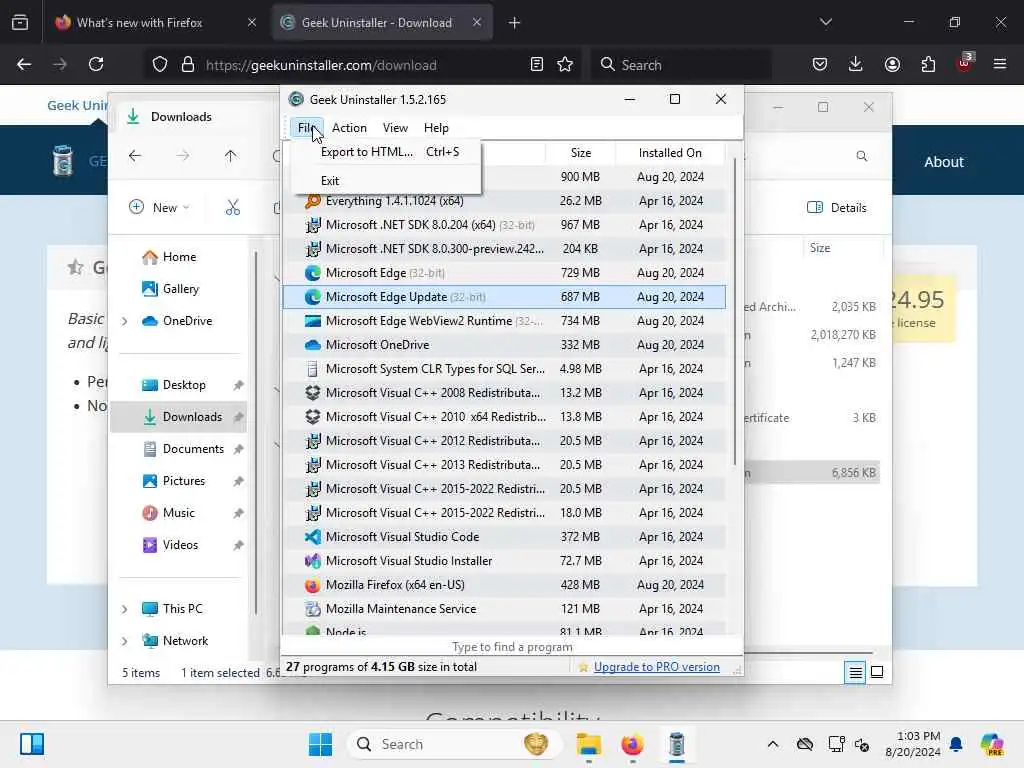Click the SQL Server CLR Types icon

tap(313, 369)
